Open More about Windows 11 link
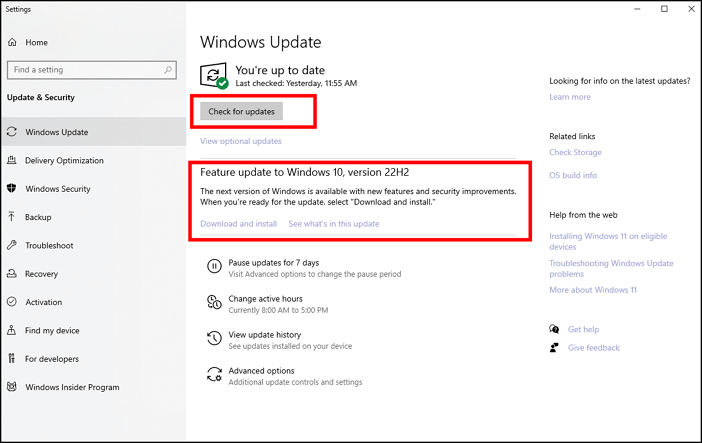Viewport: 702px width, 443px height. pos(593,290)
